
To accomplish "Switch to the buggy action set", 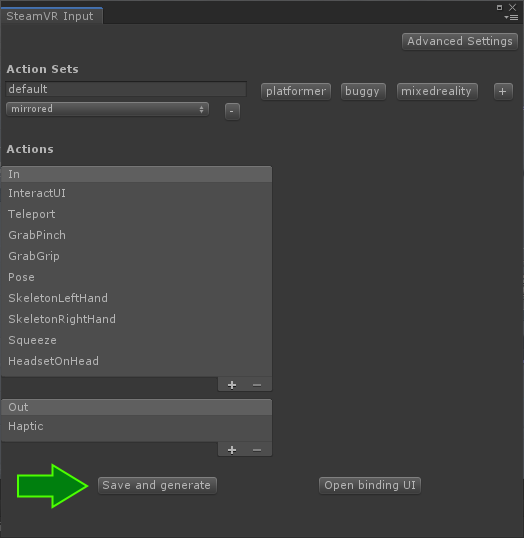I will pos(363,91).
